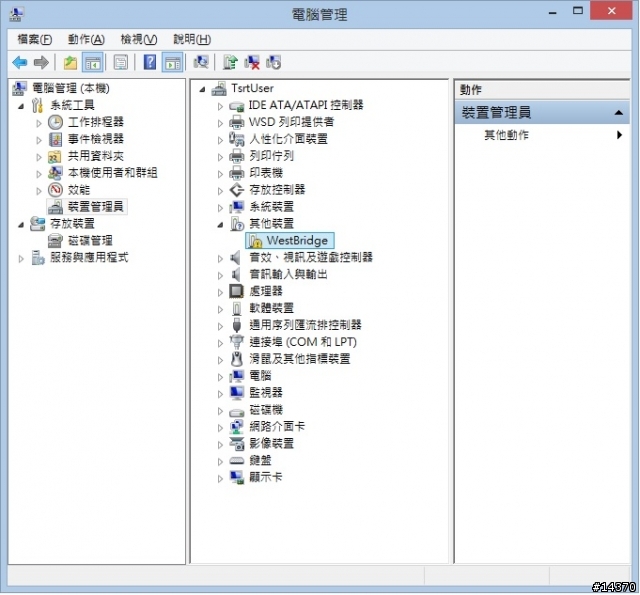Click the 網路介面卡 network icon
Viewport: 640px width, 595px height.
click(236, 427)
